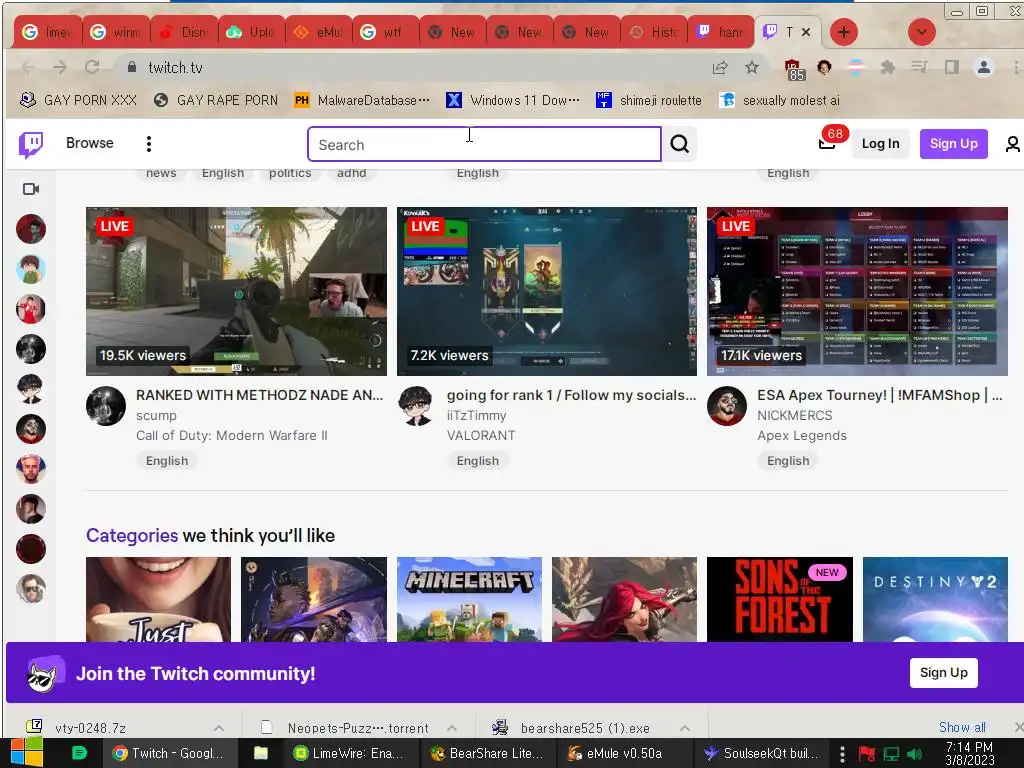
Task: Click the camera icon atop the Twitch sidebar
Action: point(31,189)
